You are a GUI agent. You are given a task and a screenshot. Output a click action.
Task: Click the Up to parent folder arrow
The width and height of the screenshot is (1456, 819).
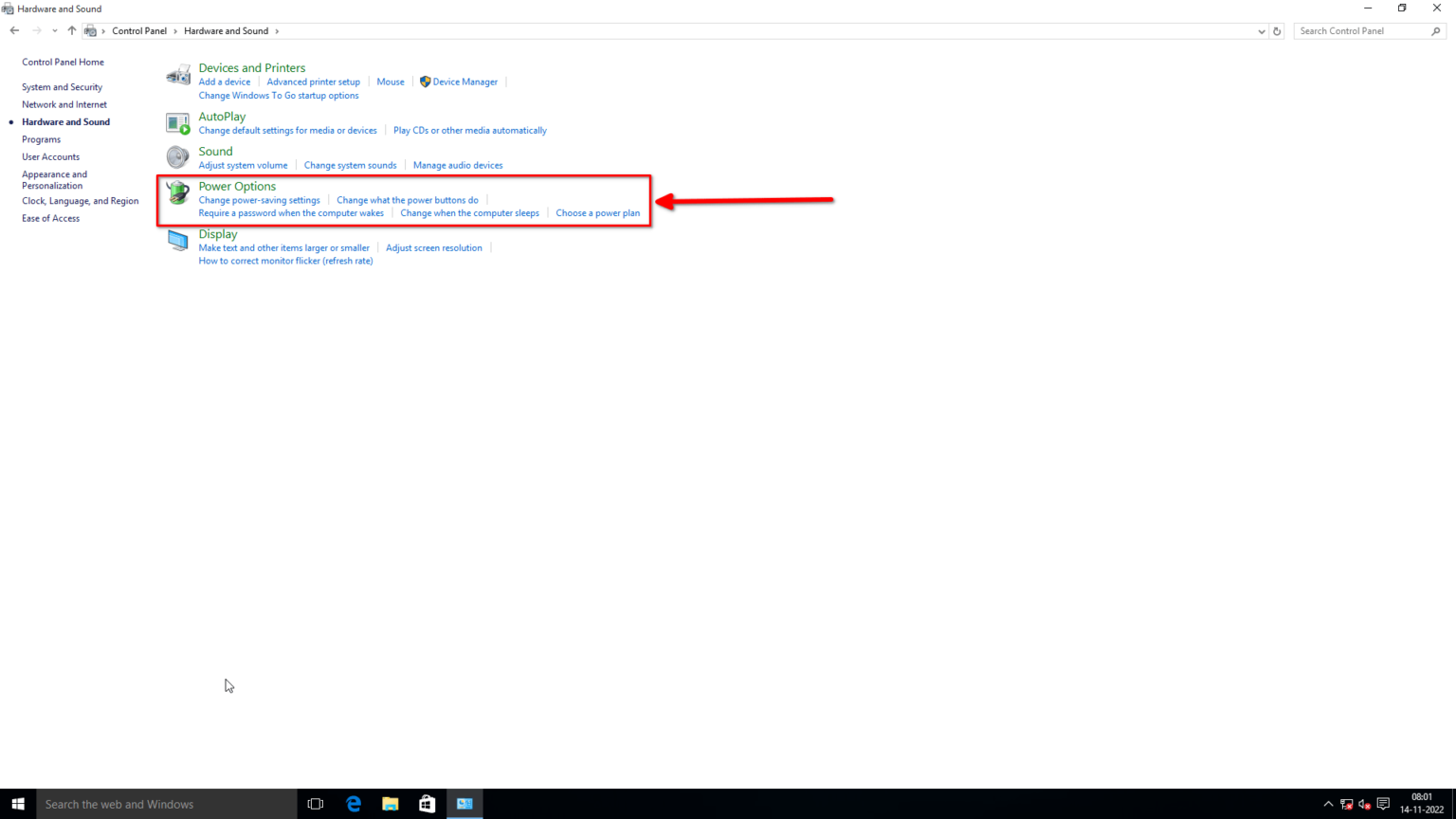(x=72, y=31)
